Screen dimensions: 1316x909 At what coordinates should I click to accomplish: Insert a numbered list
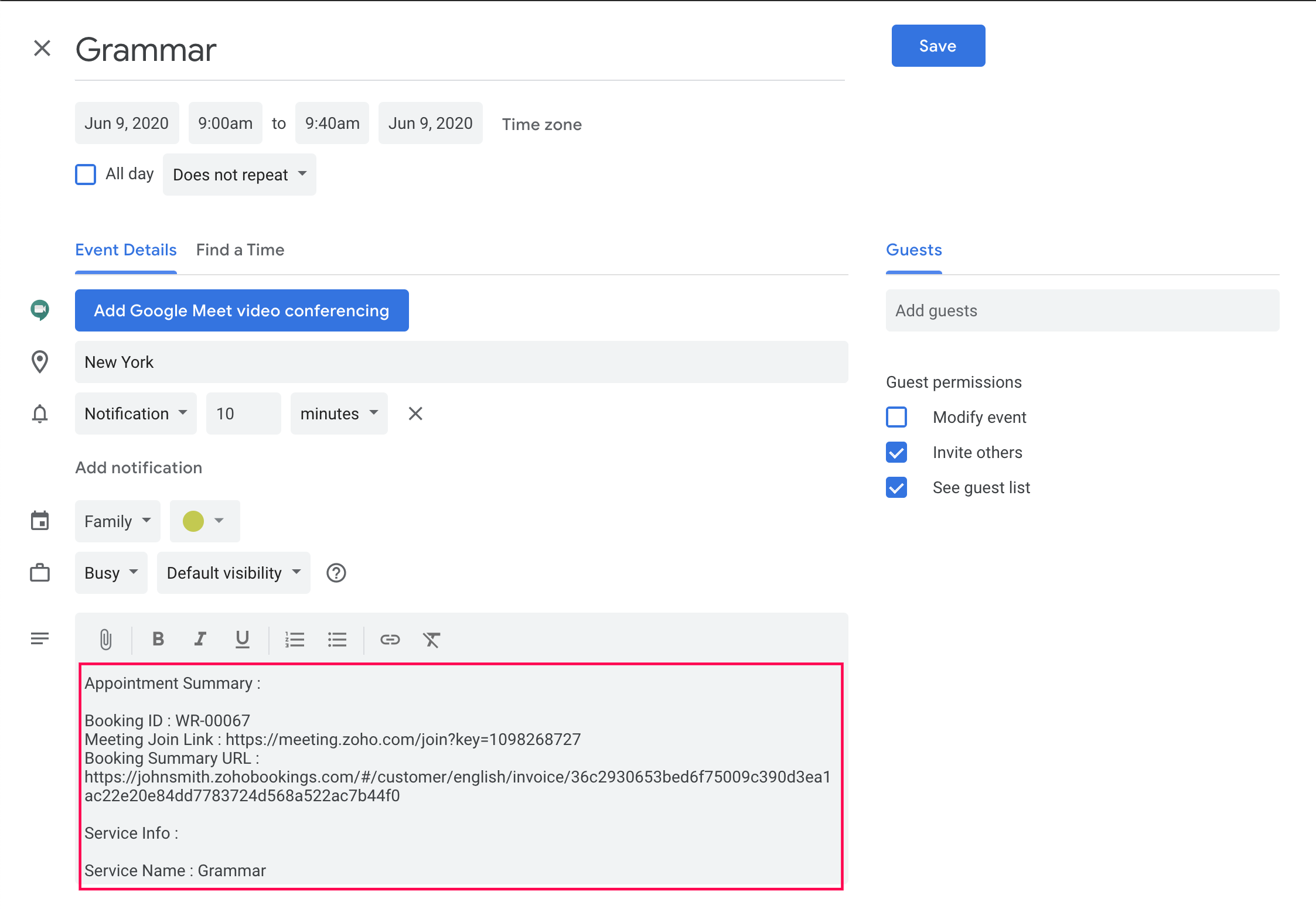295,639
